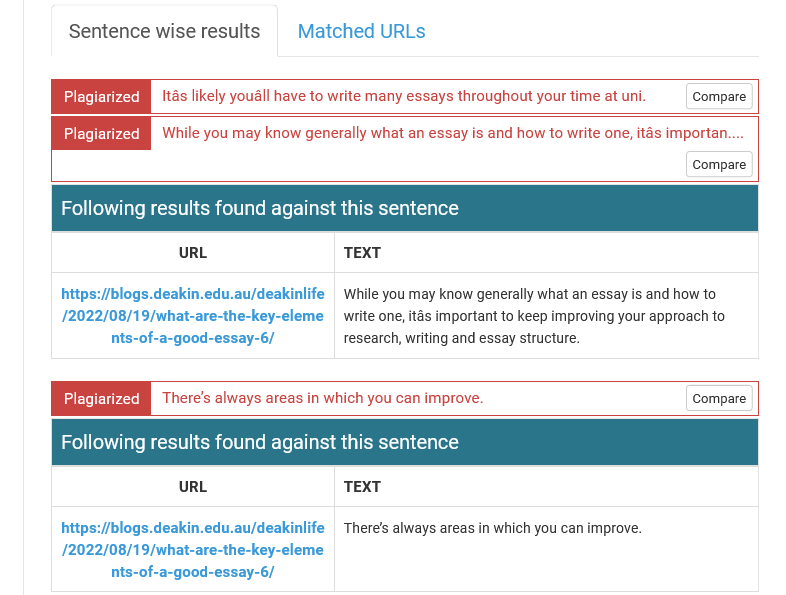Click the URL column header in the first results table
Image resolution: width=786 pixels, height=595 pixels.
pyautogui.click(x=193, y=253)
